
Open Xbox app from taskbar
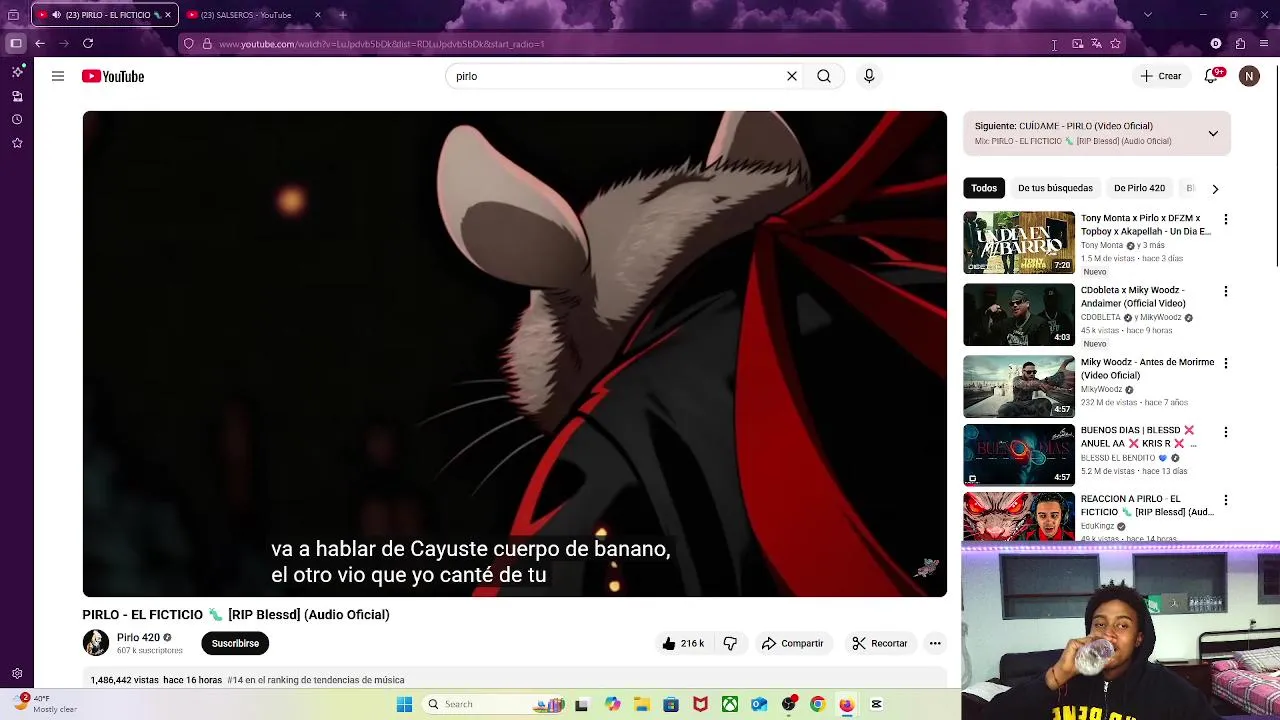tap(730, 704)
